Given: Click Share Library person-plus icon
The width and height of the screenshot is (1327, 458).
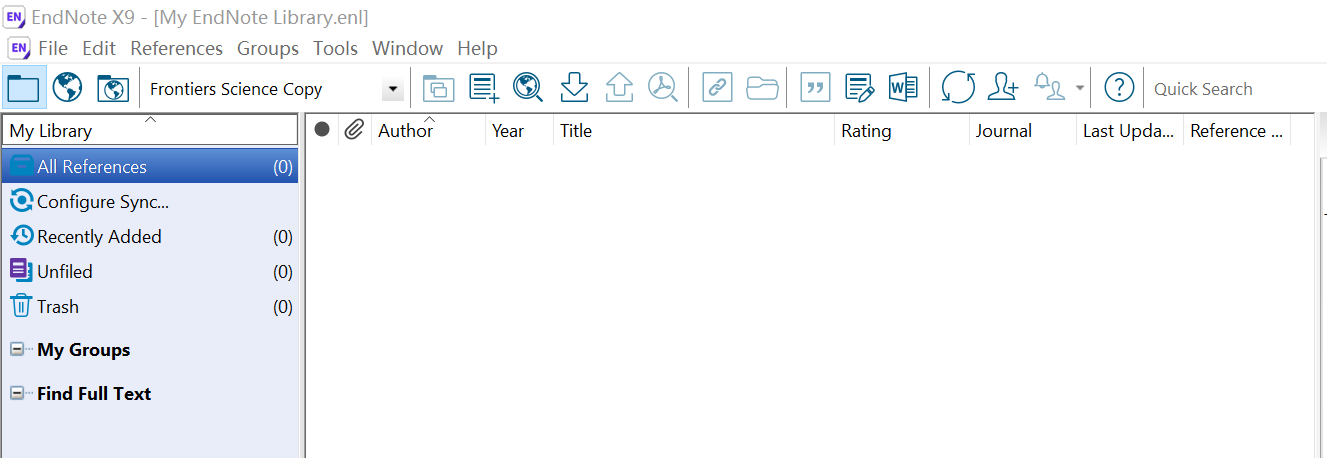Looking at the screenshot, I should [1002, 88].
